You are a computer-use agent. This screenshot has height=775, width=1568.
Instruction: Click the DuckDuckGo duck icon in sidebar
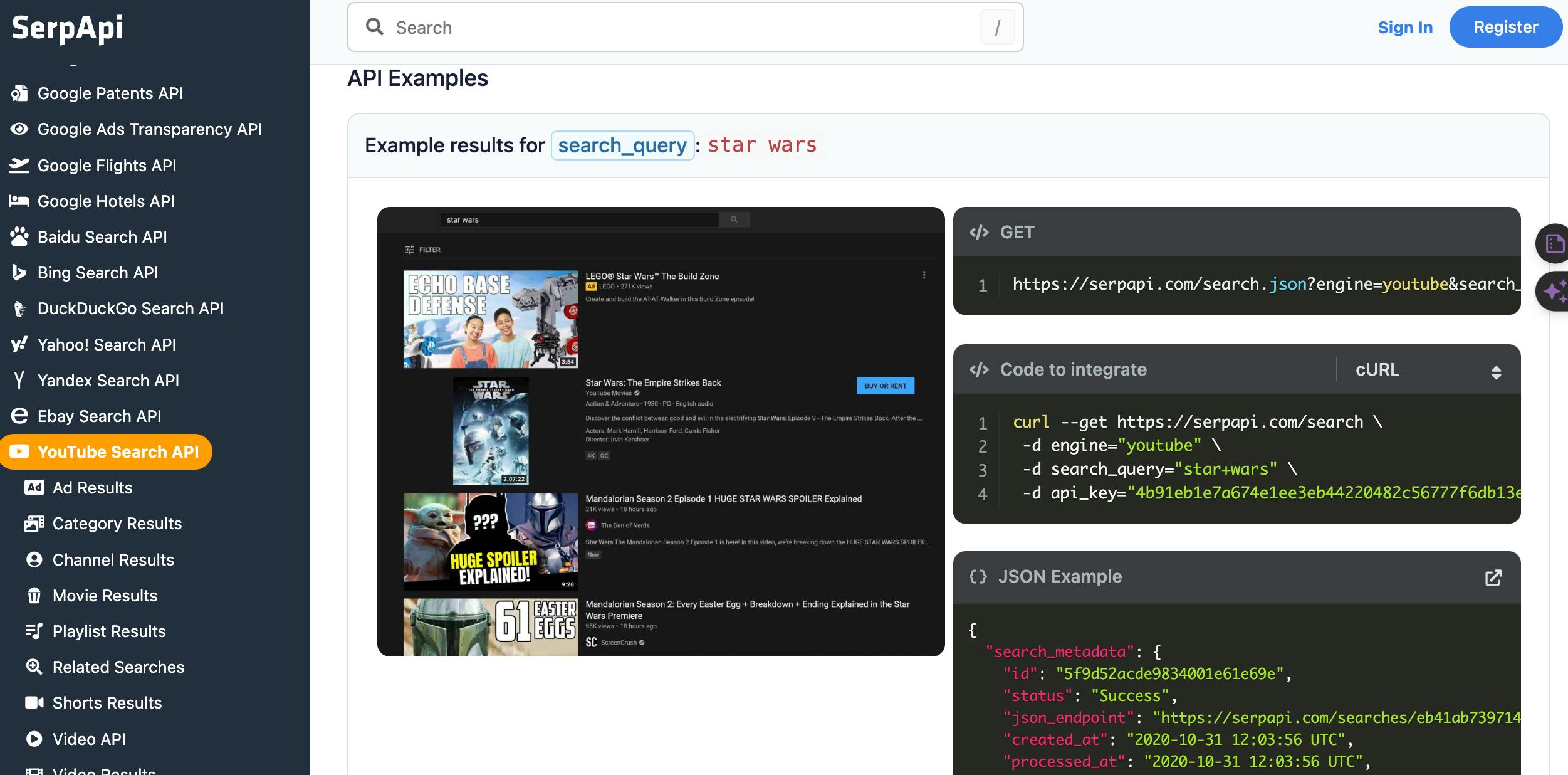click(19, 308)
